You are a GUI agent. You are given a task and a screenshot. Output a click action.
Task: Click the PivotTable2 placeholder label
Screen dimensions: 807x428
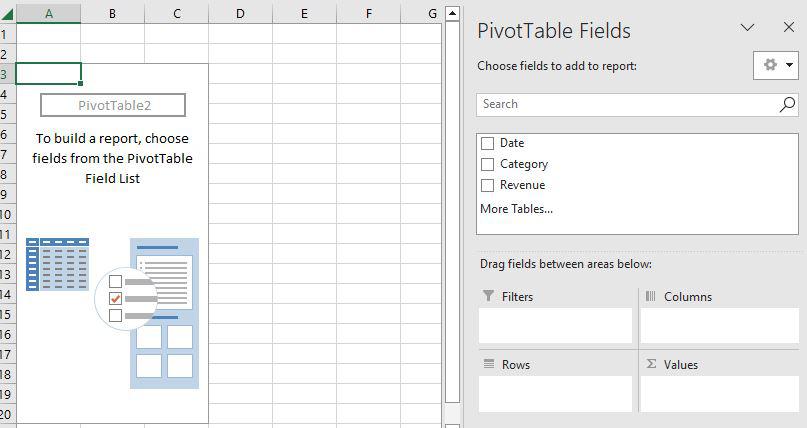point(113,105)
